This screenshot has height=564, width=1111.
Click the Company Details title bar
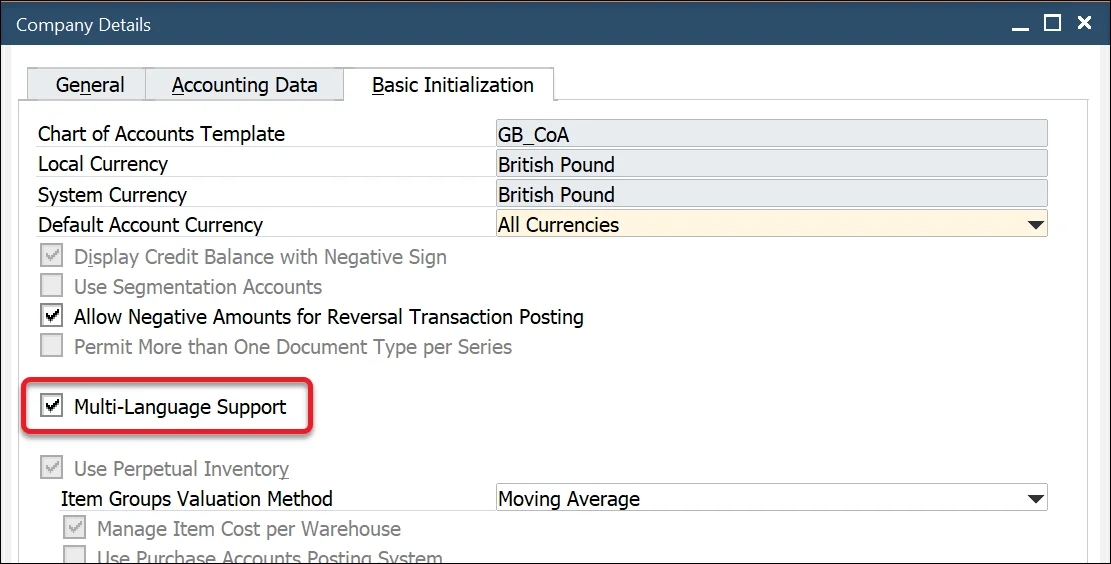pyautogui.click(x=500, y=23)
